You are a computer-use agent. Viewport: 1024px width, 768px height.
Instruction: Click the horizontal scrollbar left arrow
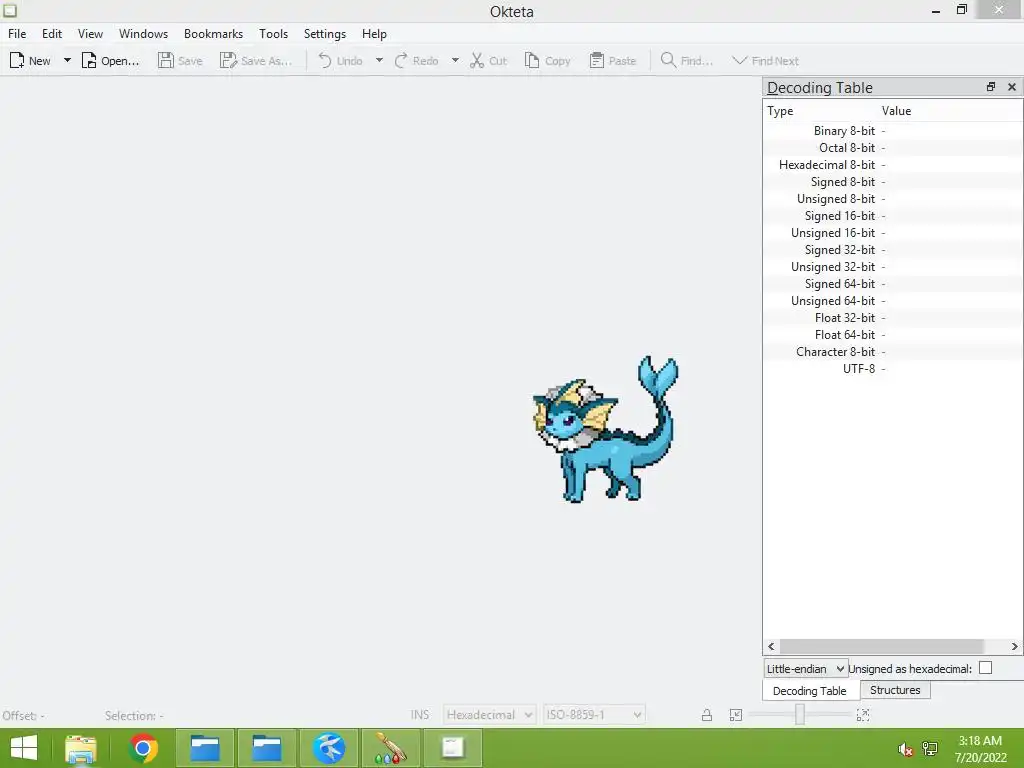click(x=771, y=646)
